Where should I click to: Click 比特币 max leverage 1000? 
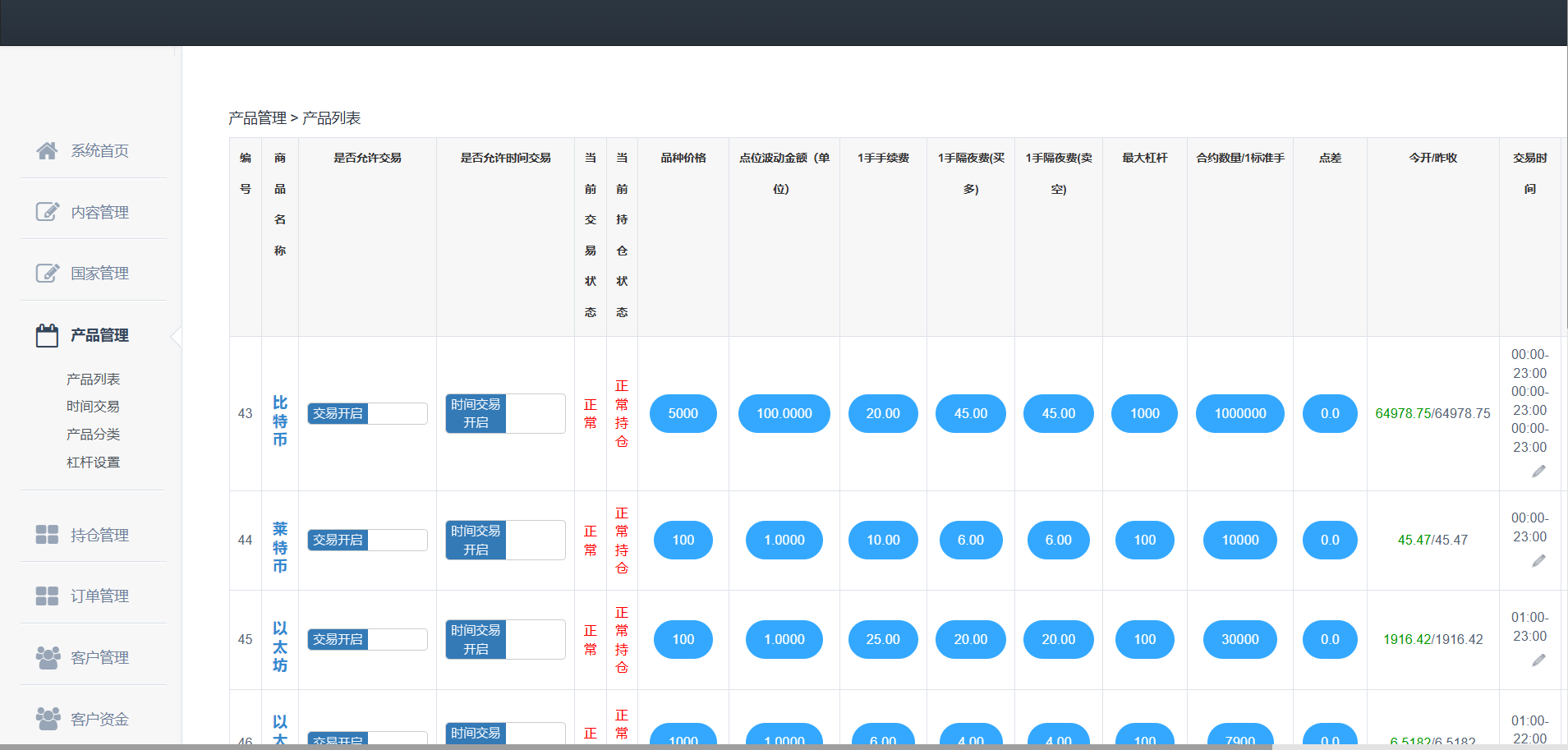1144,413
